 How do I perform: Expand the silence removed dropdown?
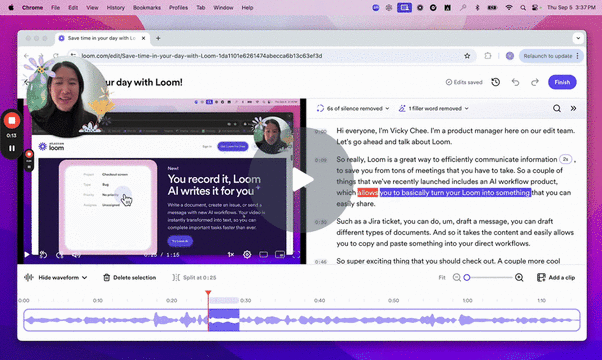[x=353, y=109]
